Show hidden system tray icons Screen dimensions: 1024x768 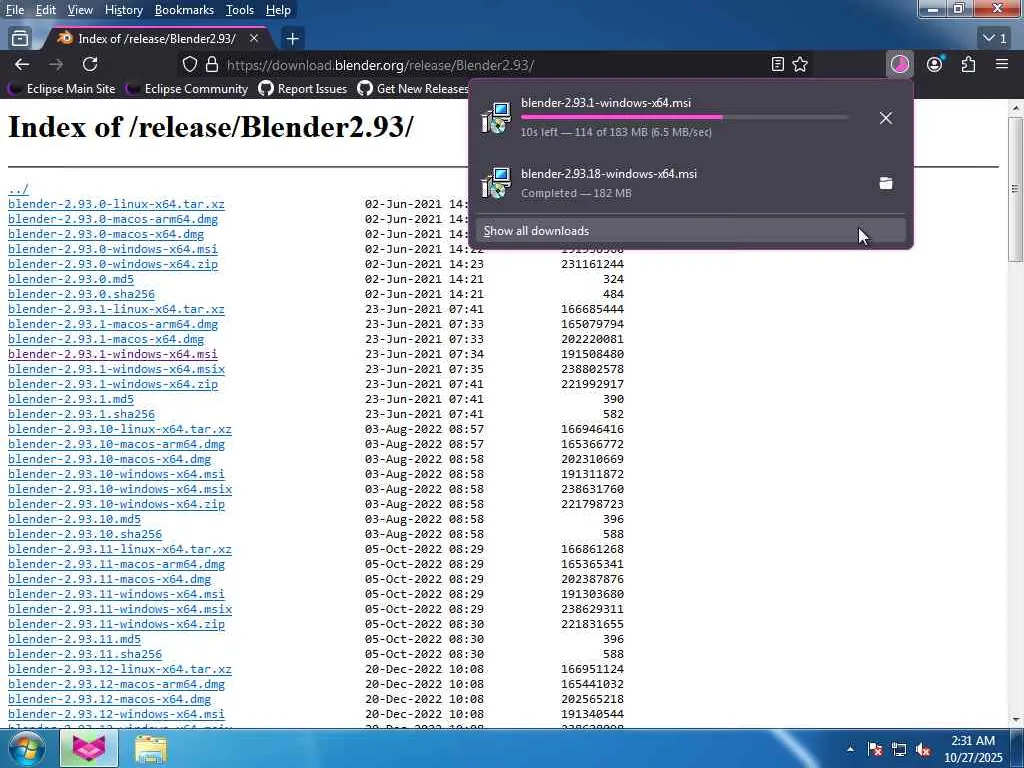[850, 749]
